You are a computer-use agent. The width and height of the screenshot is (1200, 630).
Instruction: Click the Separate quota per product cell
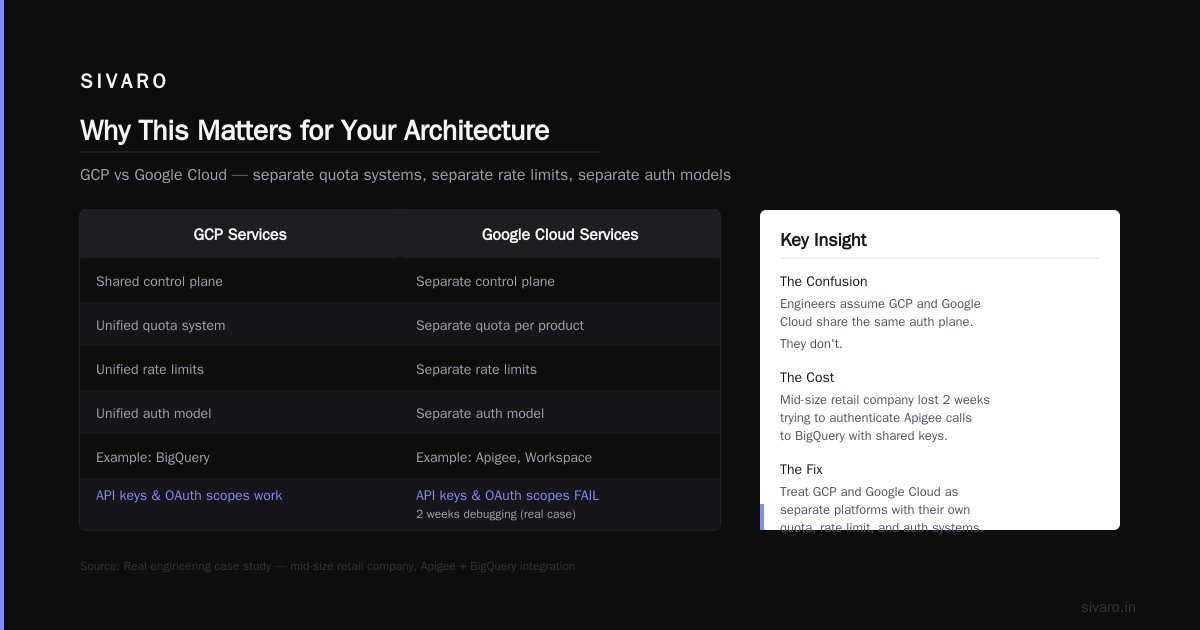pos(560,325)
